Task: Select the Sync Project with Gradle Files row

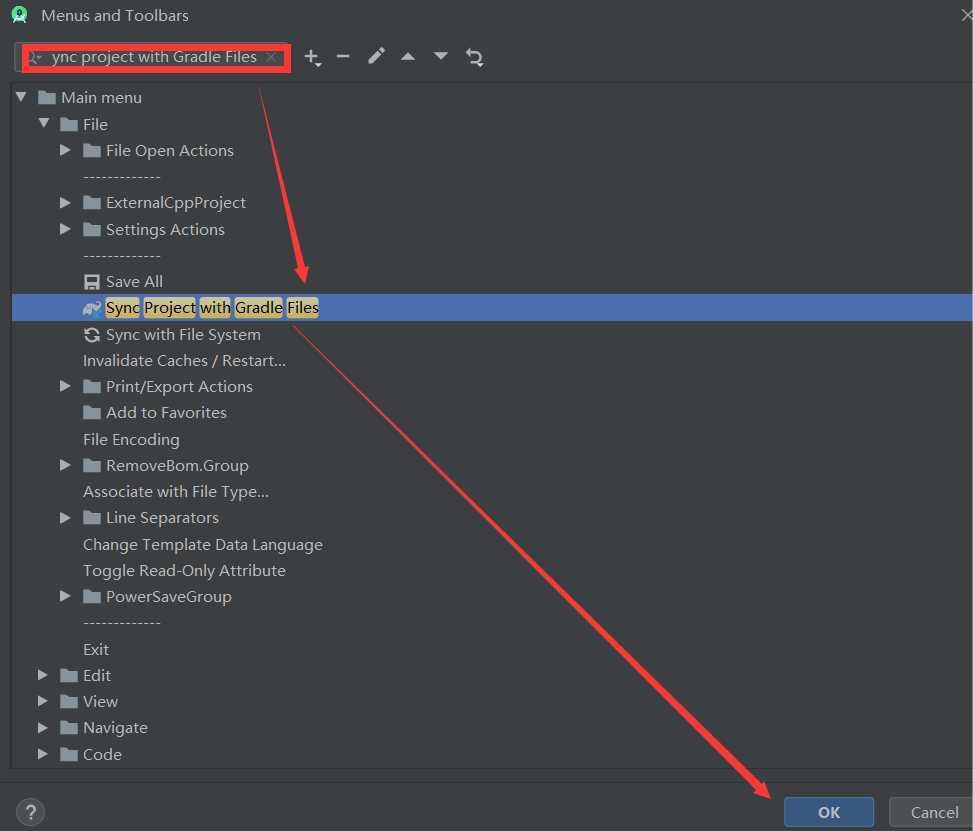Action: (x=492, y=308)
